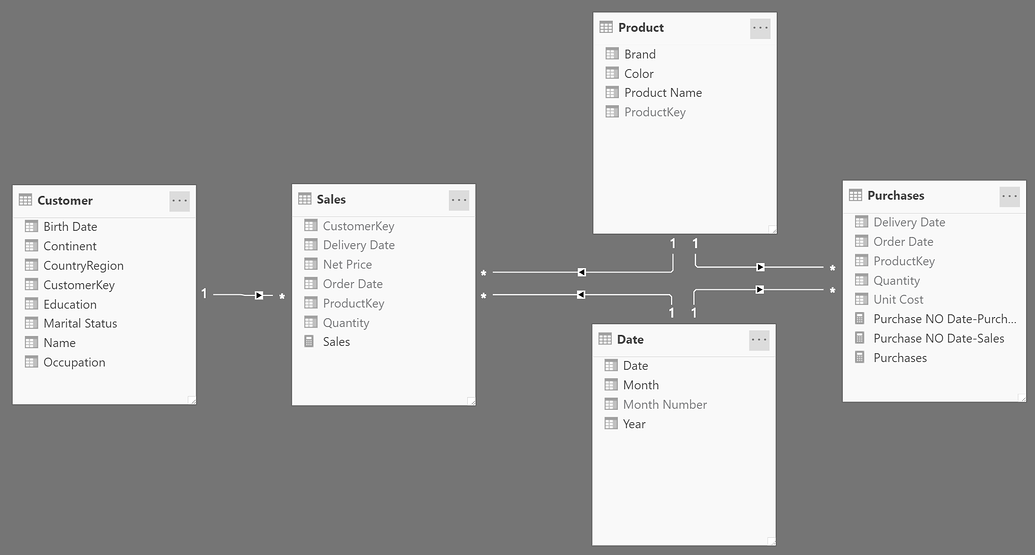Select the Month Number field in Date
1035x555 pixels.
point(664,405)
